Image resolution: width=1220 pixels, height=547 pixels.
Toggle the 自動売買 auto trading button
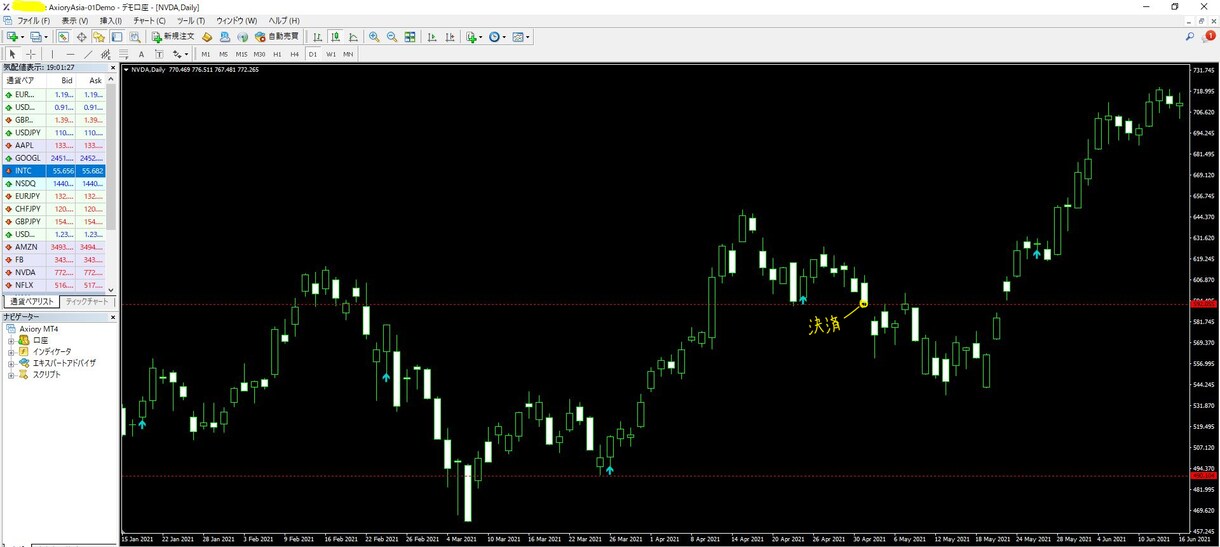(x=277, y=37)
